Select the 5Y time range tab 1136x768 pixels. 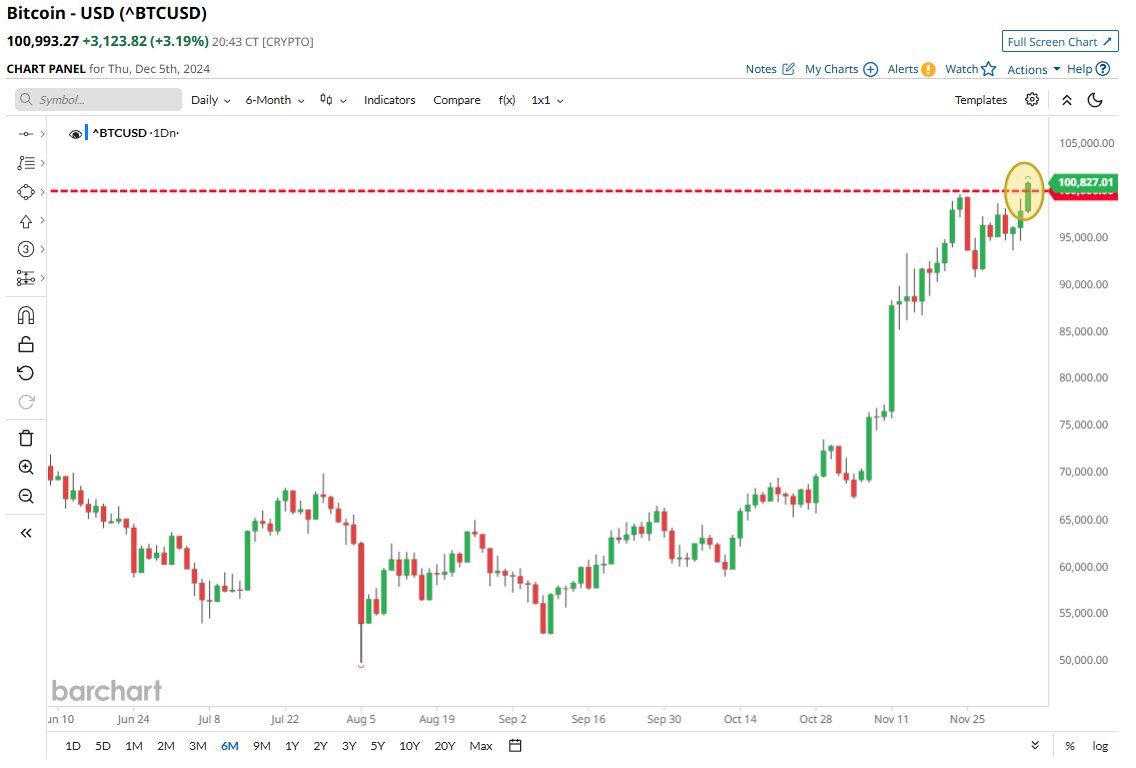(x=377, y=746)
